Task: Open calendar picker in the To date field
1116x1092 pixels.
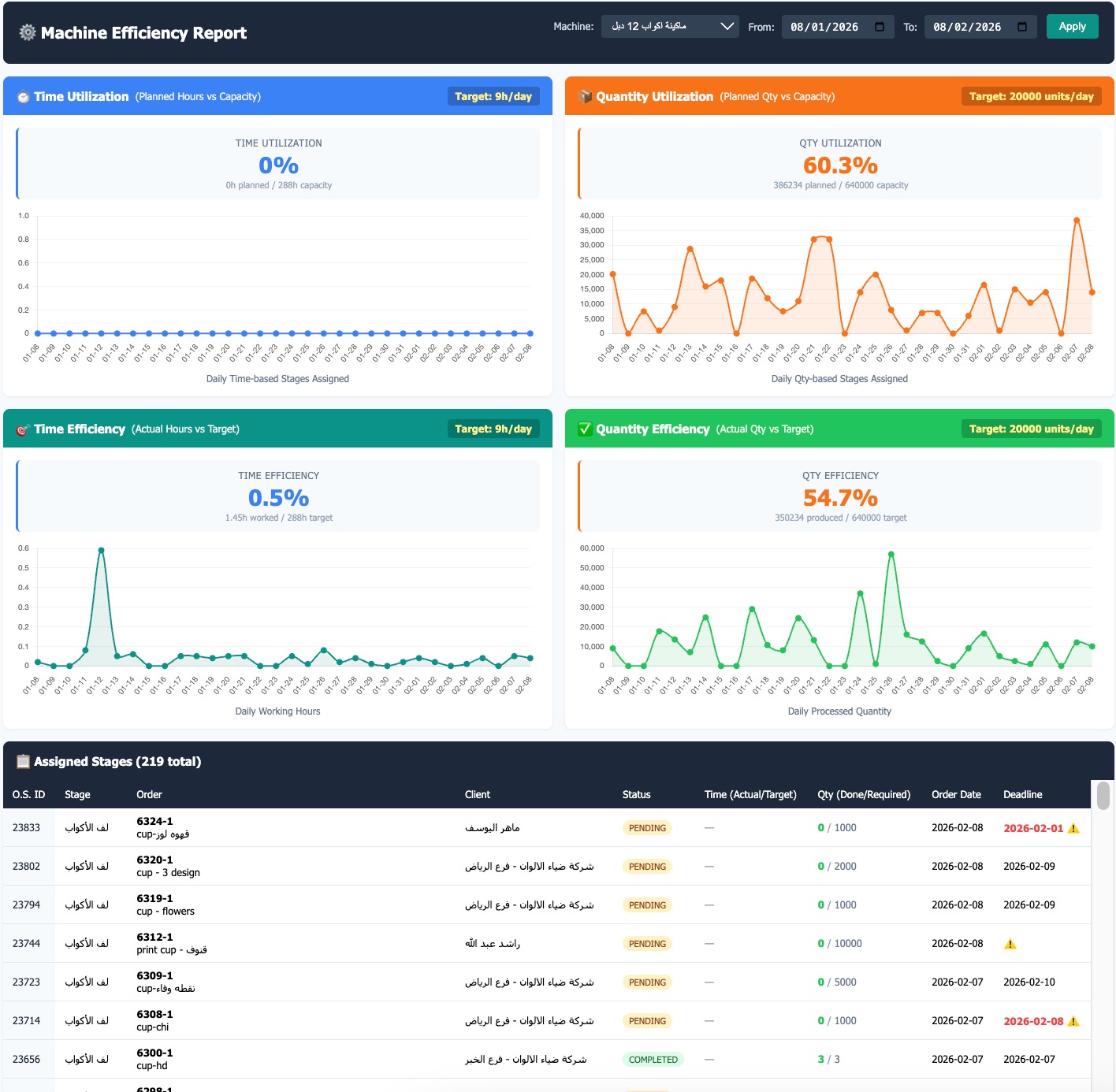Action: (1022, 27)
